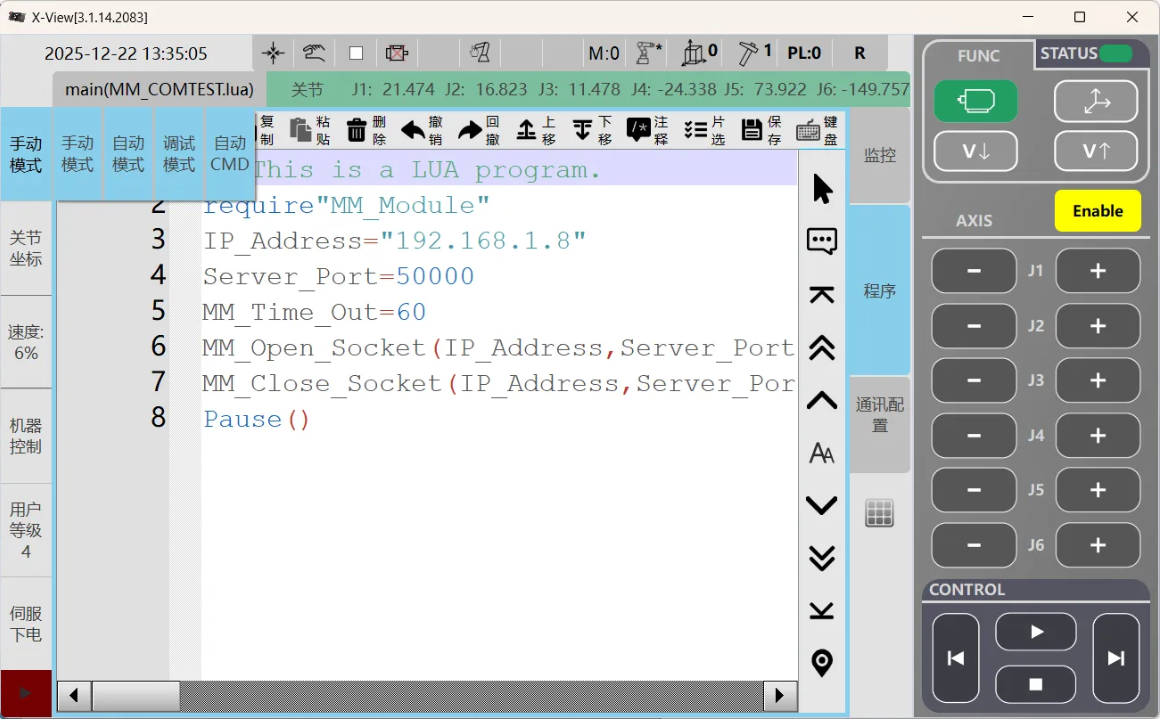Open the 速度 6% speed selector

coord(26,342)
